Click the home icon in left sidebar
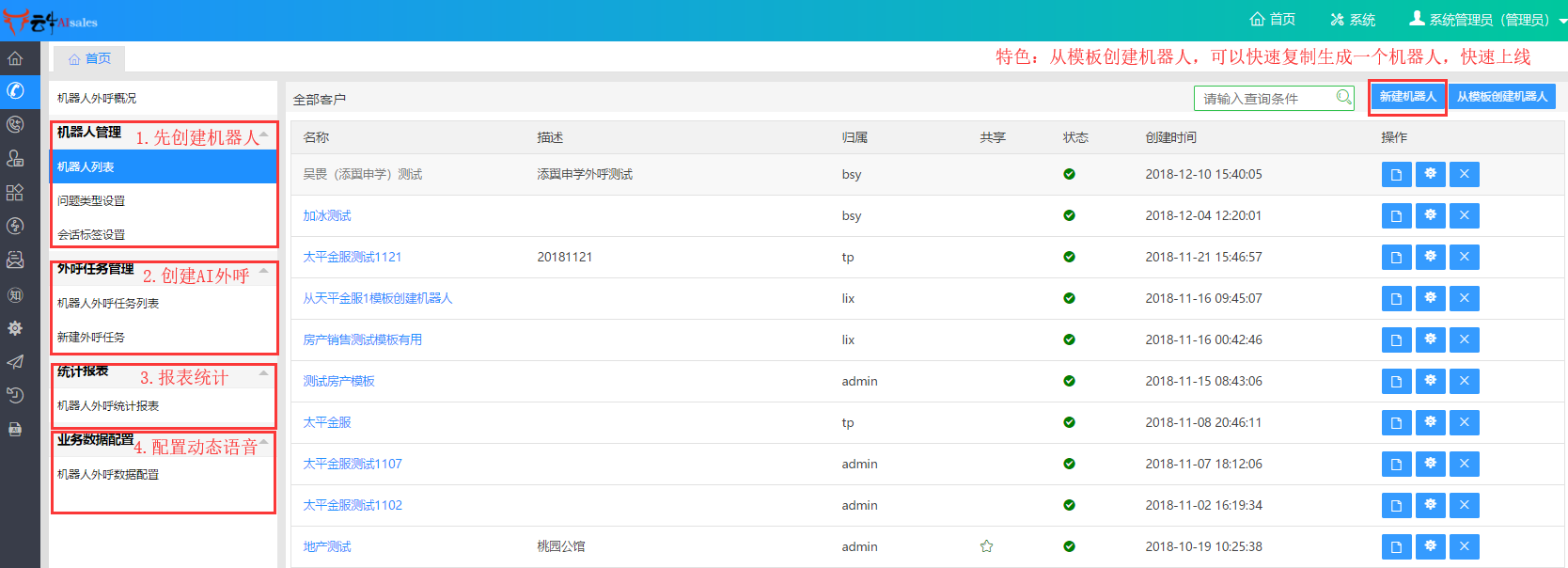Image resolution: width=1568 pixels, height=568 pixels. [15, 58]
